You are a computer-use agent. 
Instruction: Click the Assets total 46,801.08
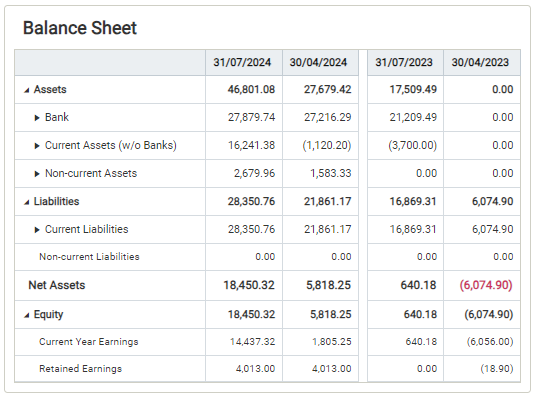pyautogui.click(x=251, y=89)
